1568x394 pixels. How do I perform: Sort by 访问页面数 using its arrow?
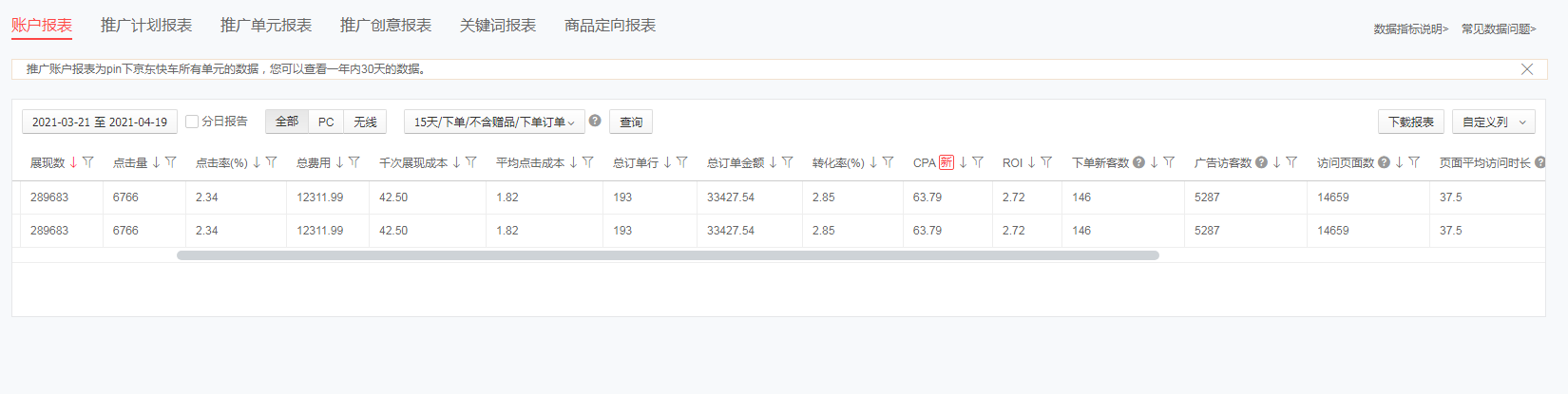1399,162
